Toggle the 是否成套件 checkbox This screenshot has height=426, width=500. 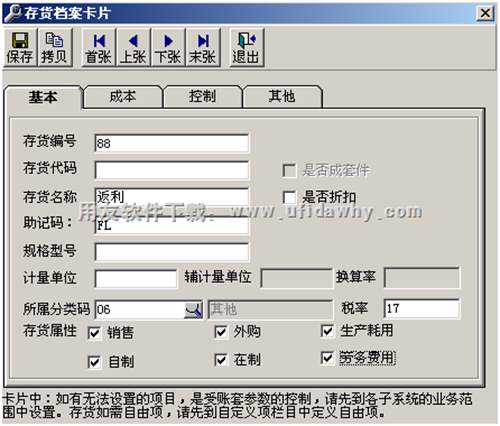[289, 171]
